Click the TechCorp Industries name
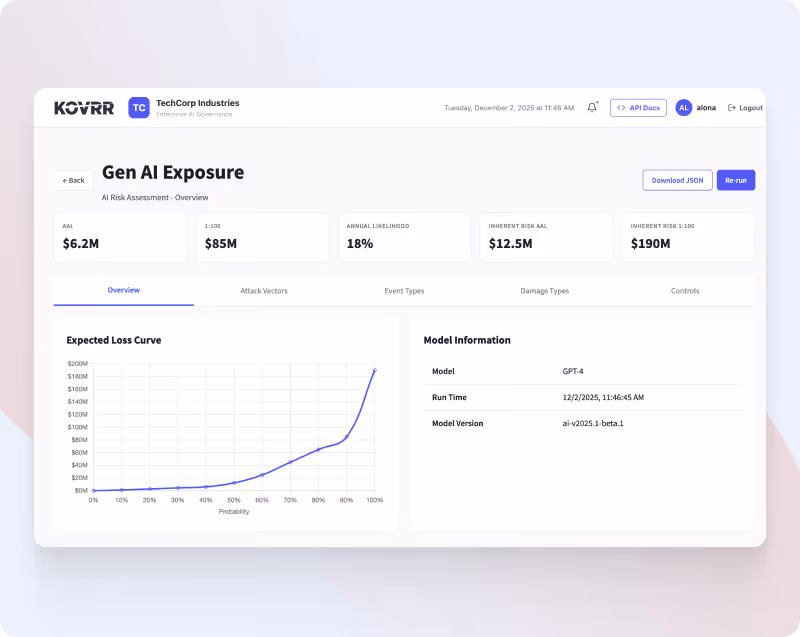This screenshot has width=800, height=637. point(197,103)
